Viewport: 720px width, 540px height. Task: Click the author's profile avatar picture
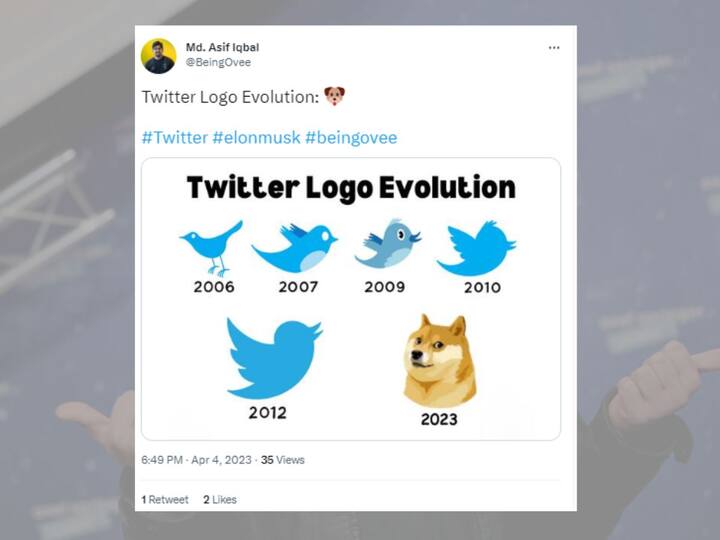coord(159,56)
